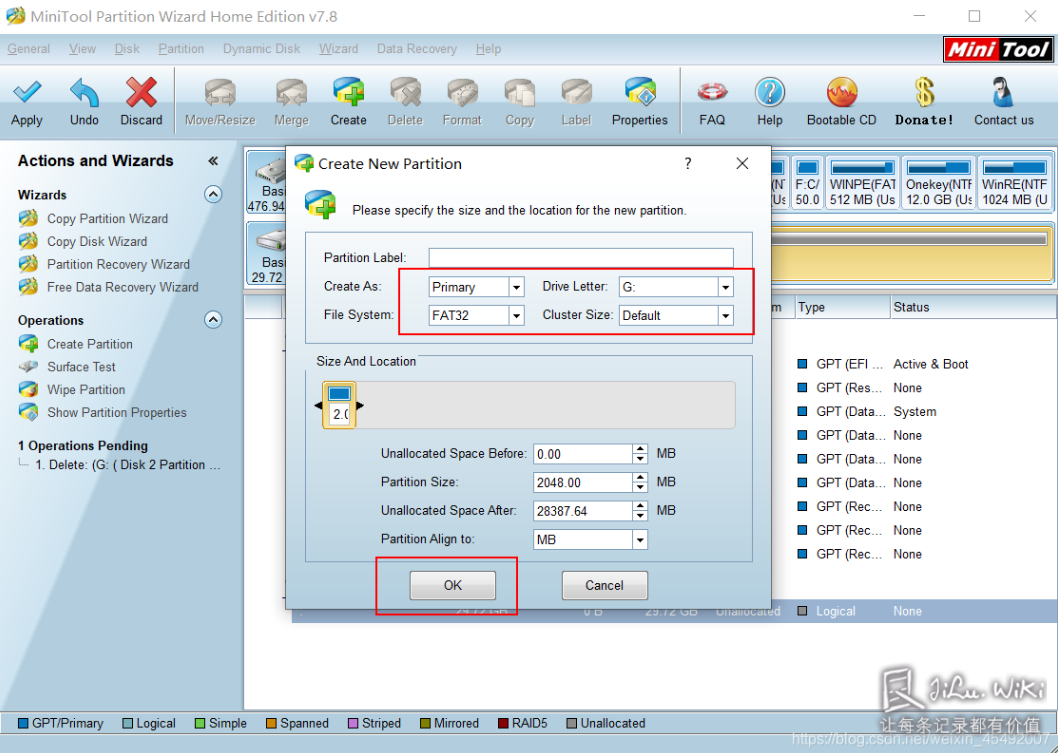Click the Copy toolbar icon
The width and height of the screenshot is (1058, 753).
pyautogui.click(x=520, y=92)
